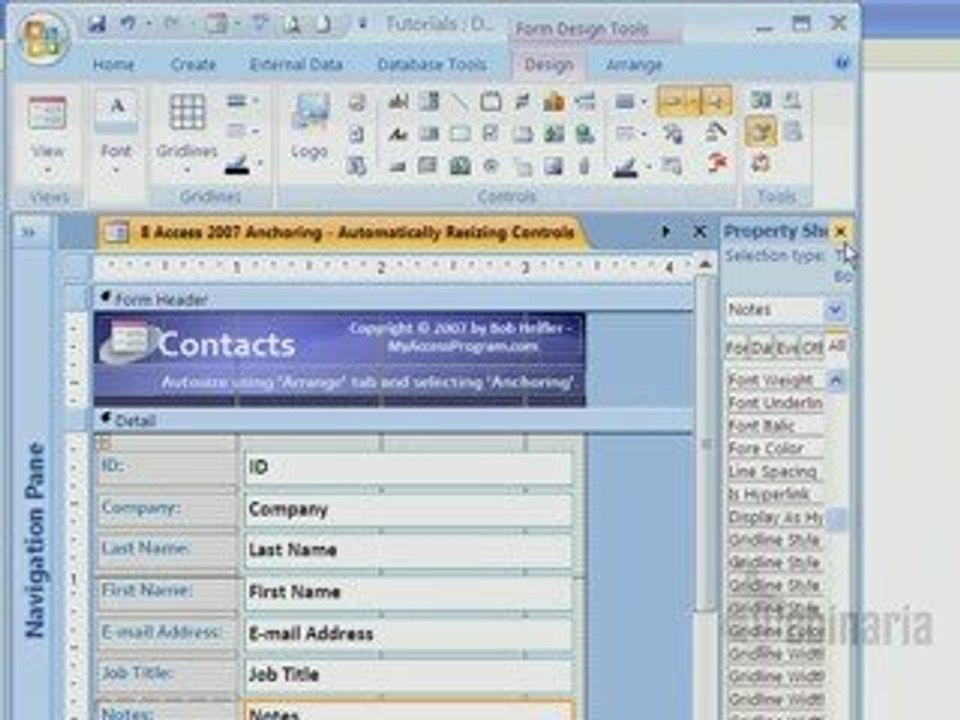Open the Gridlines Style option
This screenshot has width=960, height=720.
coord(242,131)
